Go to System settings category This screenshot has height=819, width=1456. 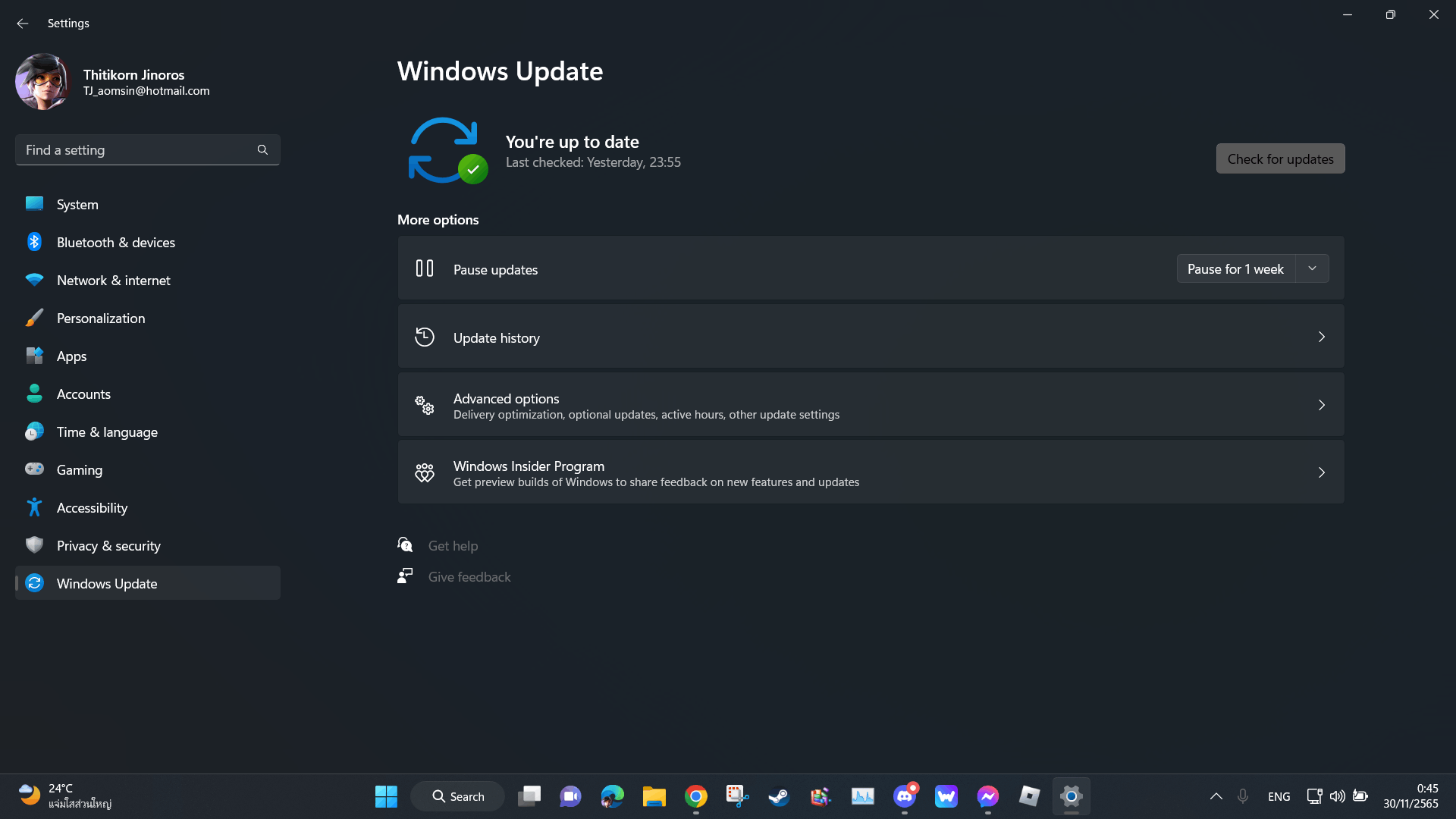[77, 205]
